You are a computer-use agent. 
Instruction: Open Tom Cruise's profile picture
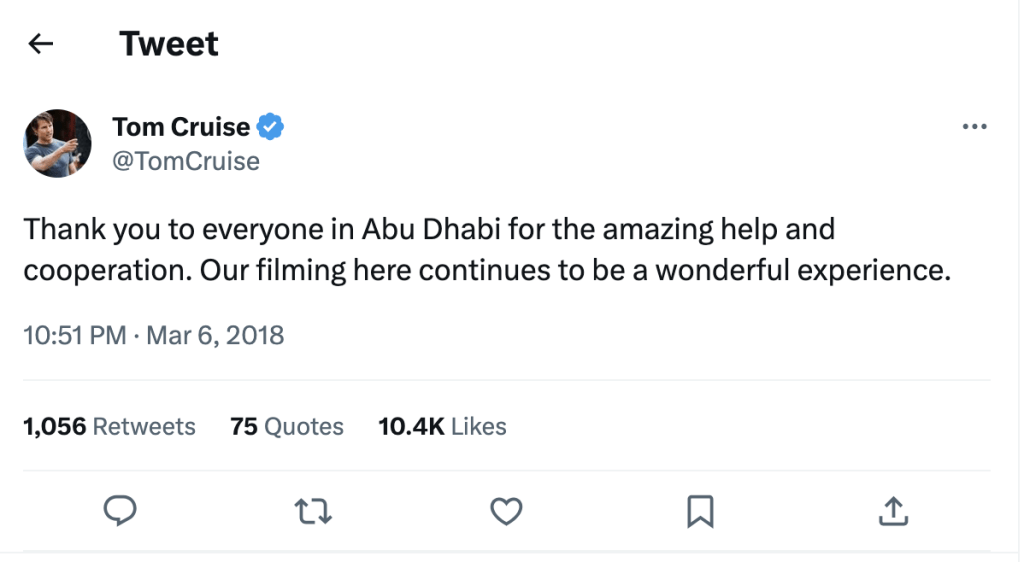(58, 143)
